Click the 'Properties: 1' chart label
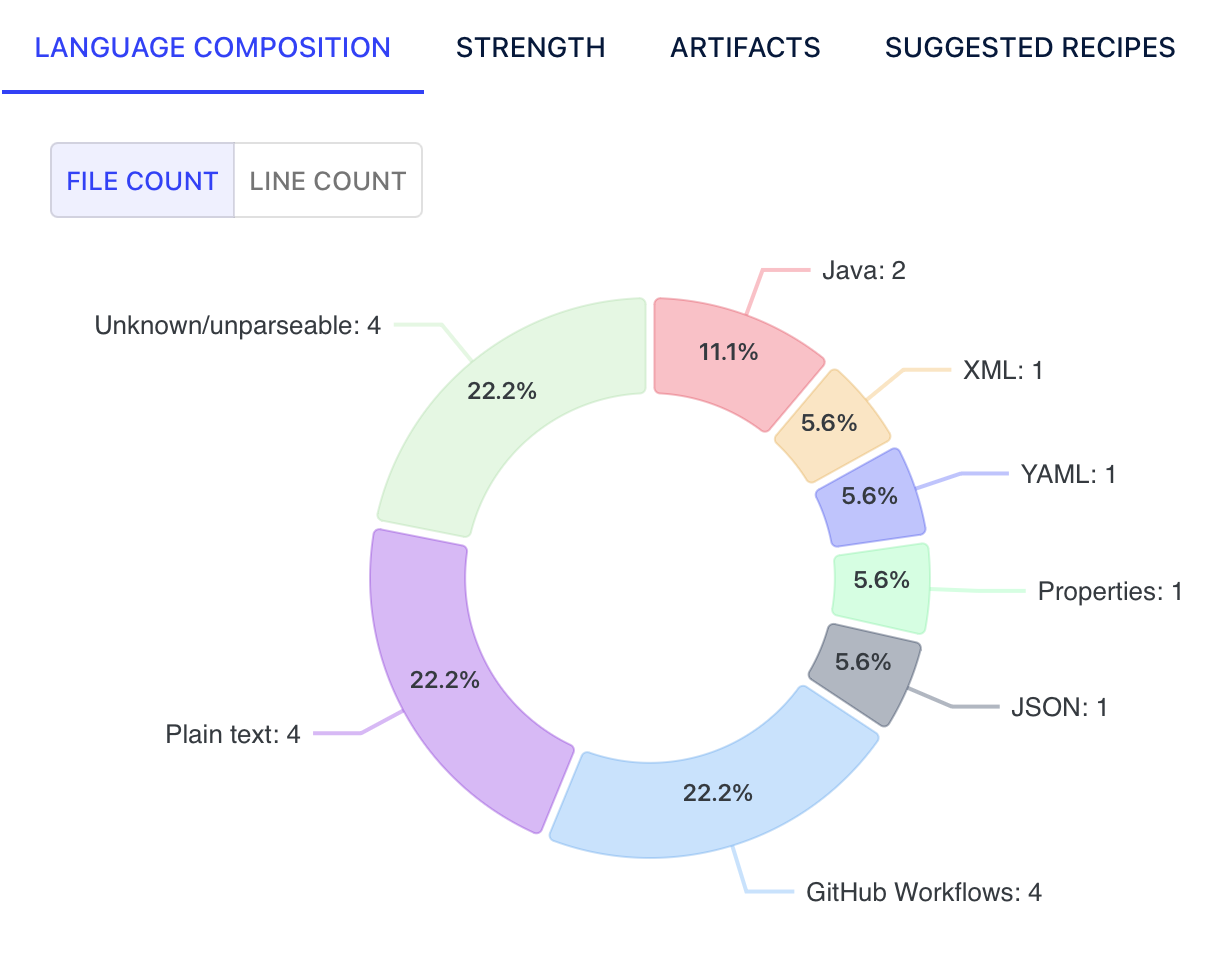This screenshot has height=962, width=1232. coord(1110,591)
